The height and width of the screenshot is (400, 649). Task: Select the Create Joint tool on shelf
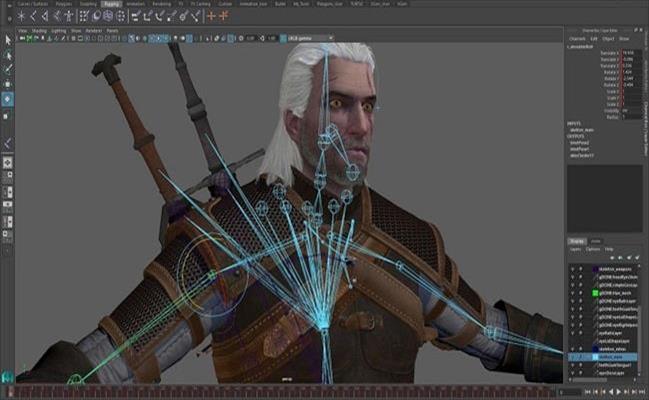(x=34, y=16)
